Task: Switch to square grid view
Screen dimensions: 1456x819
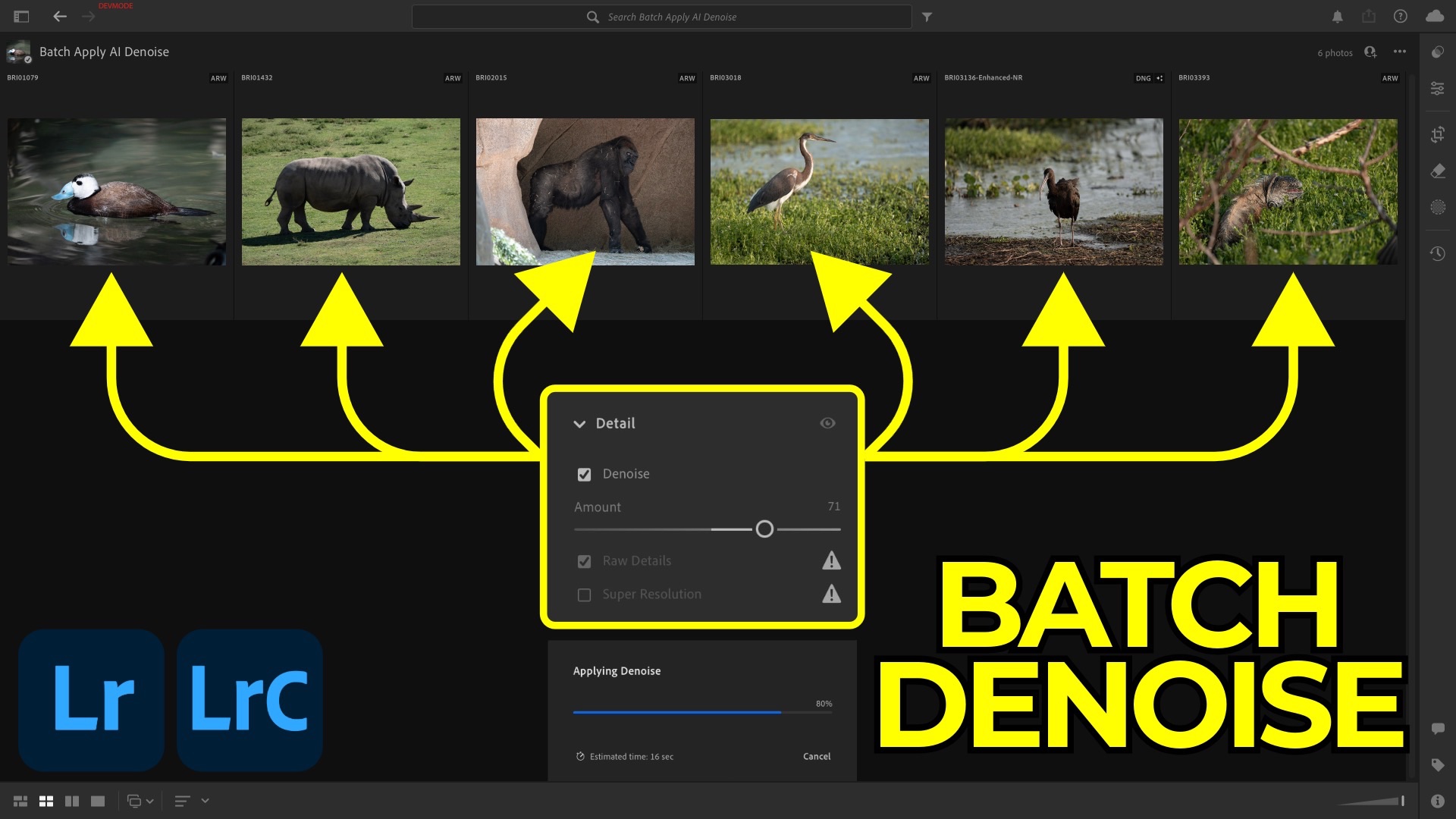Action: pyautogui.click(x=46, y=801)
